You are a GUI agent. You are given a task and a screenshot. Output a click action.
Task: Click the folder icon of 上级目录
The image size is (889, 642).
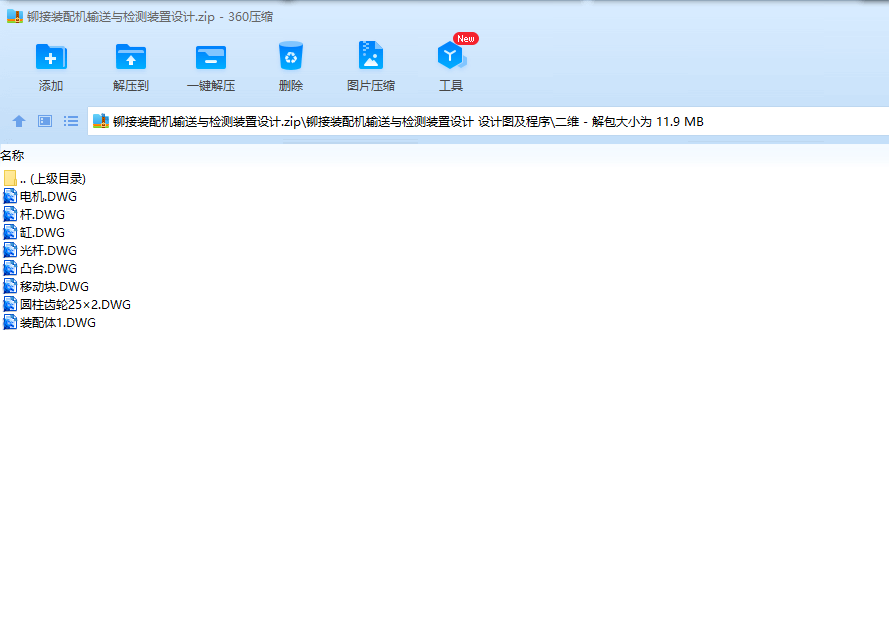click(10, 179)
